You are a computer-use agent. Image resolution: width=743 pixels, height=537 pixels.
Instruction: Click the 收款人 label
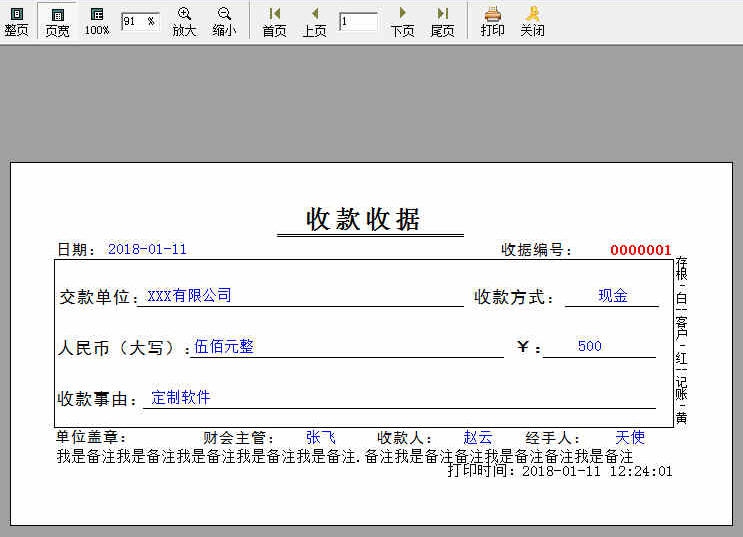(404, 437)
